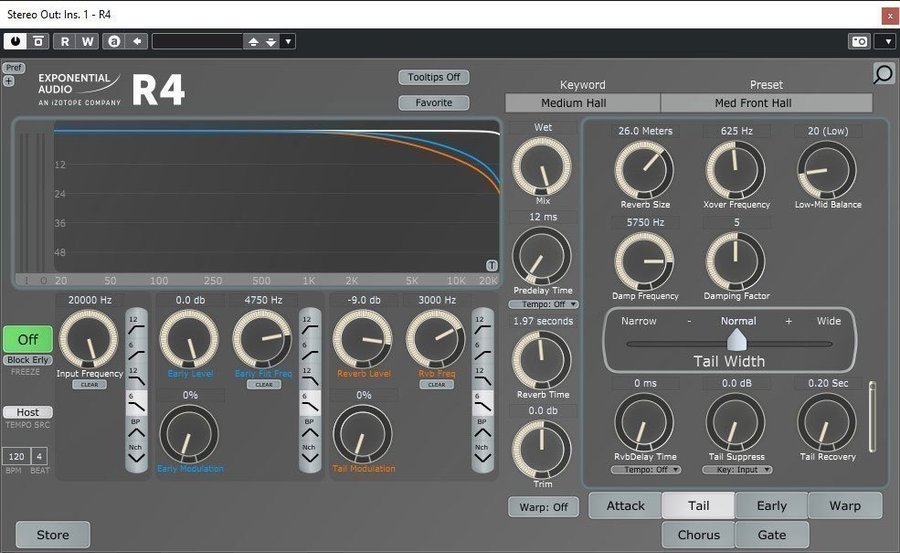Viewport: 900px width, 553px height.
Task: Click the plus icon below Pref
Action: click(9, 81)
